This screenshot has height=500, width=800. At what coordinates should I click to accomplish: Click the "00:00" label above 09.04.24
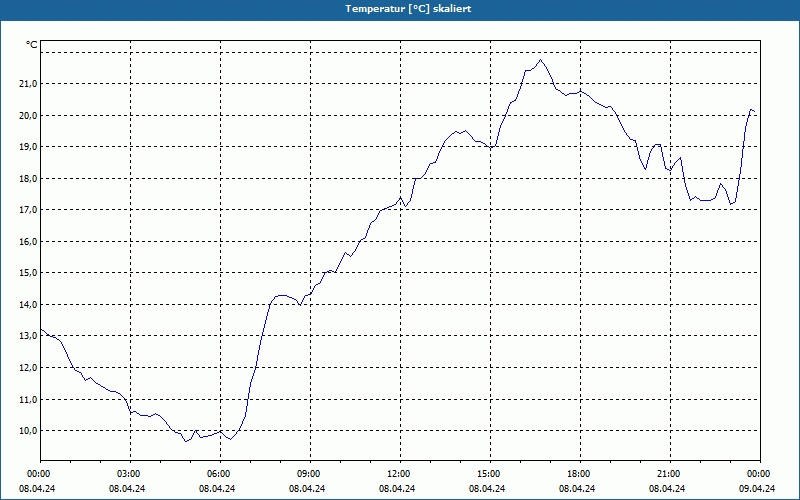[x=758, y=474]
